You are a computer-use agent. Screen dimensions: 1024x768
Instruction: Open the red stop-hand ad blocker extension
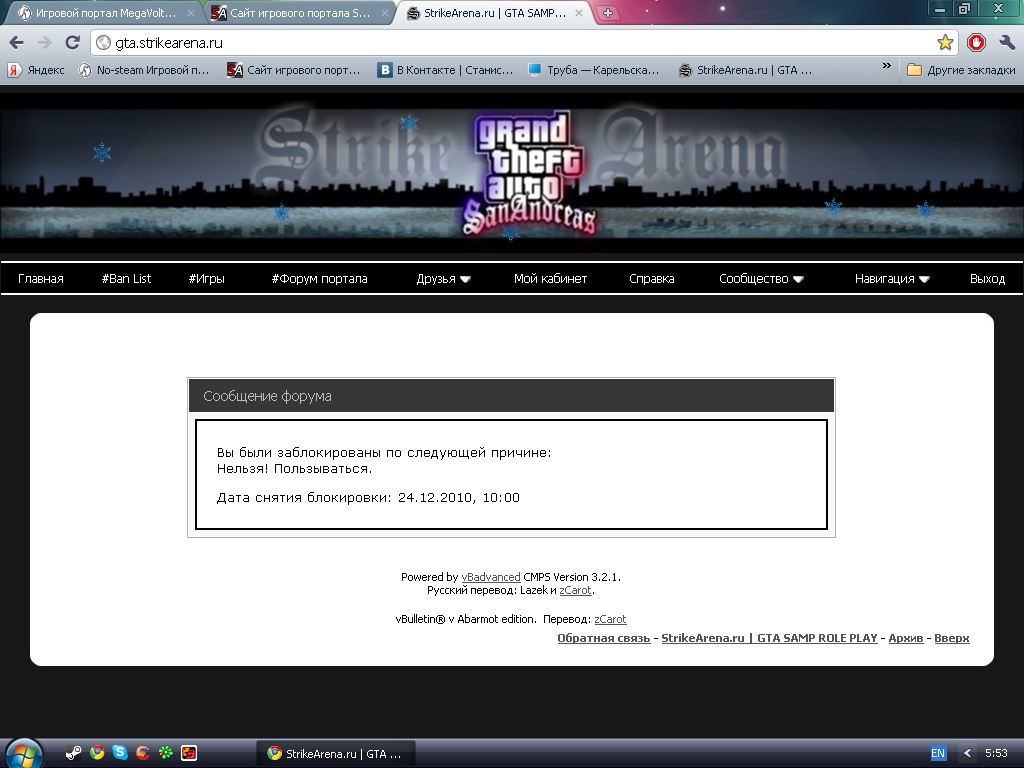pos(976,43)
